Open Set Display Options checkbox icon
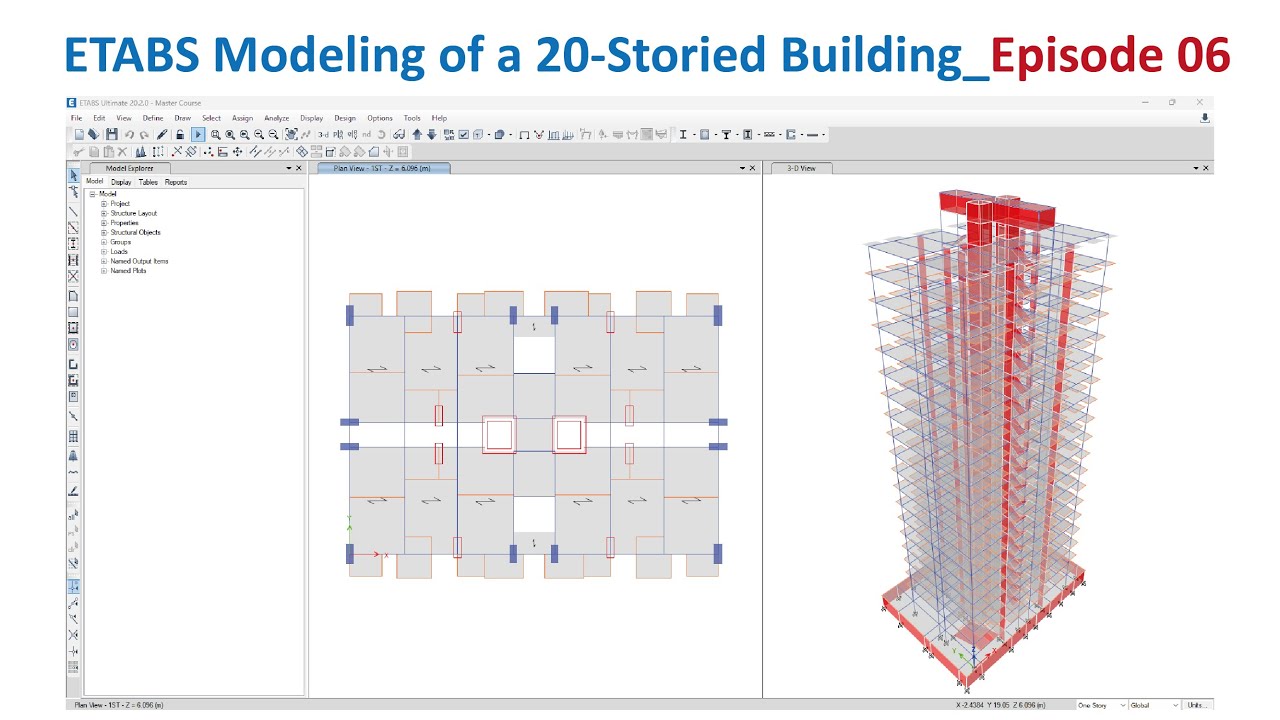The image size is (1280, 720). pyautogui.click(x=463, y=134)
